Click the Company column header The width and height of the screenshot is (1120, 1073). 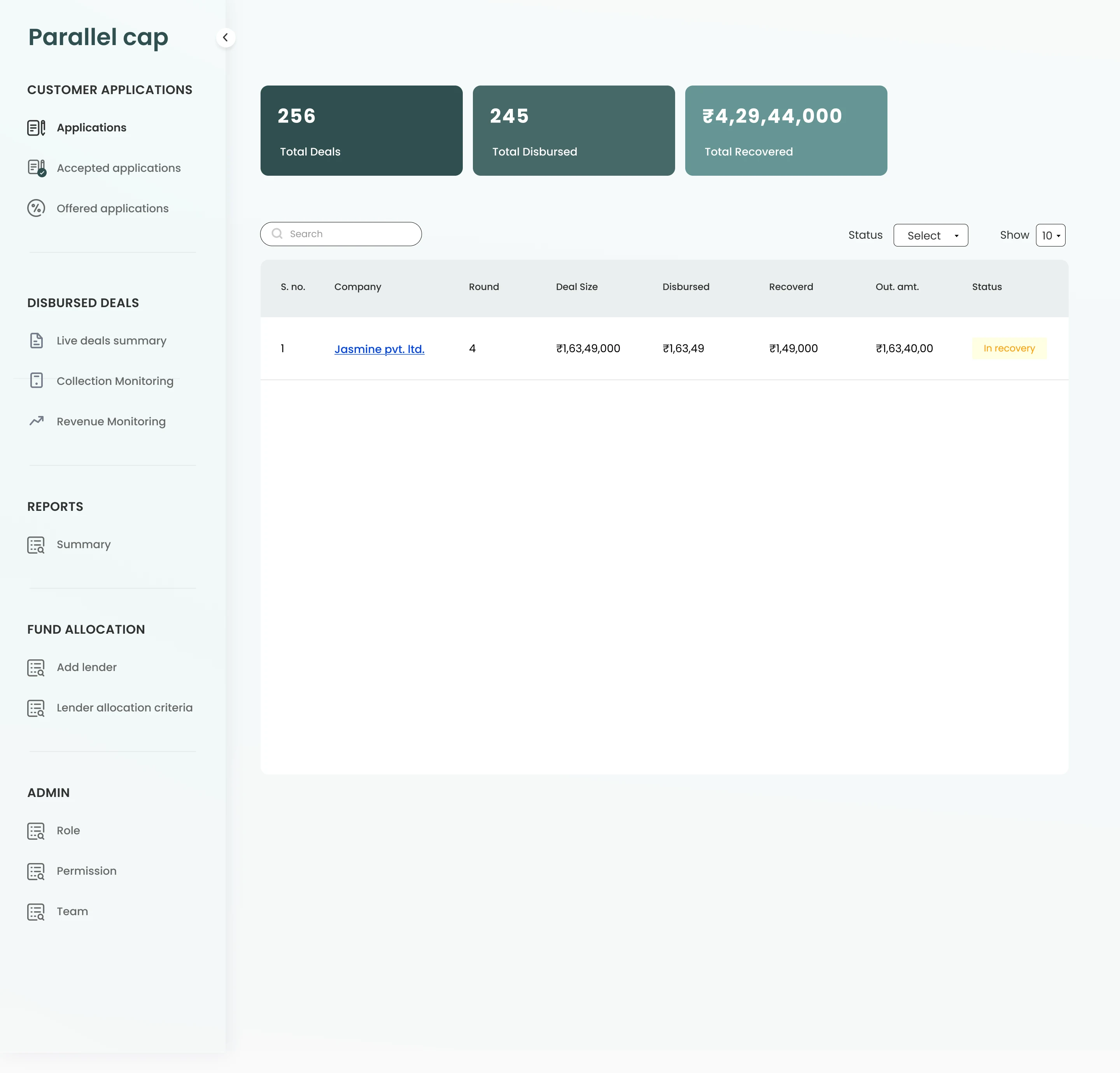click(x=358, y=287)
